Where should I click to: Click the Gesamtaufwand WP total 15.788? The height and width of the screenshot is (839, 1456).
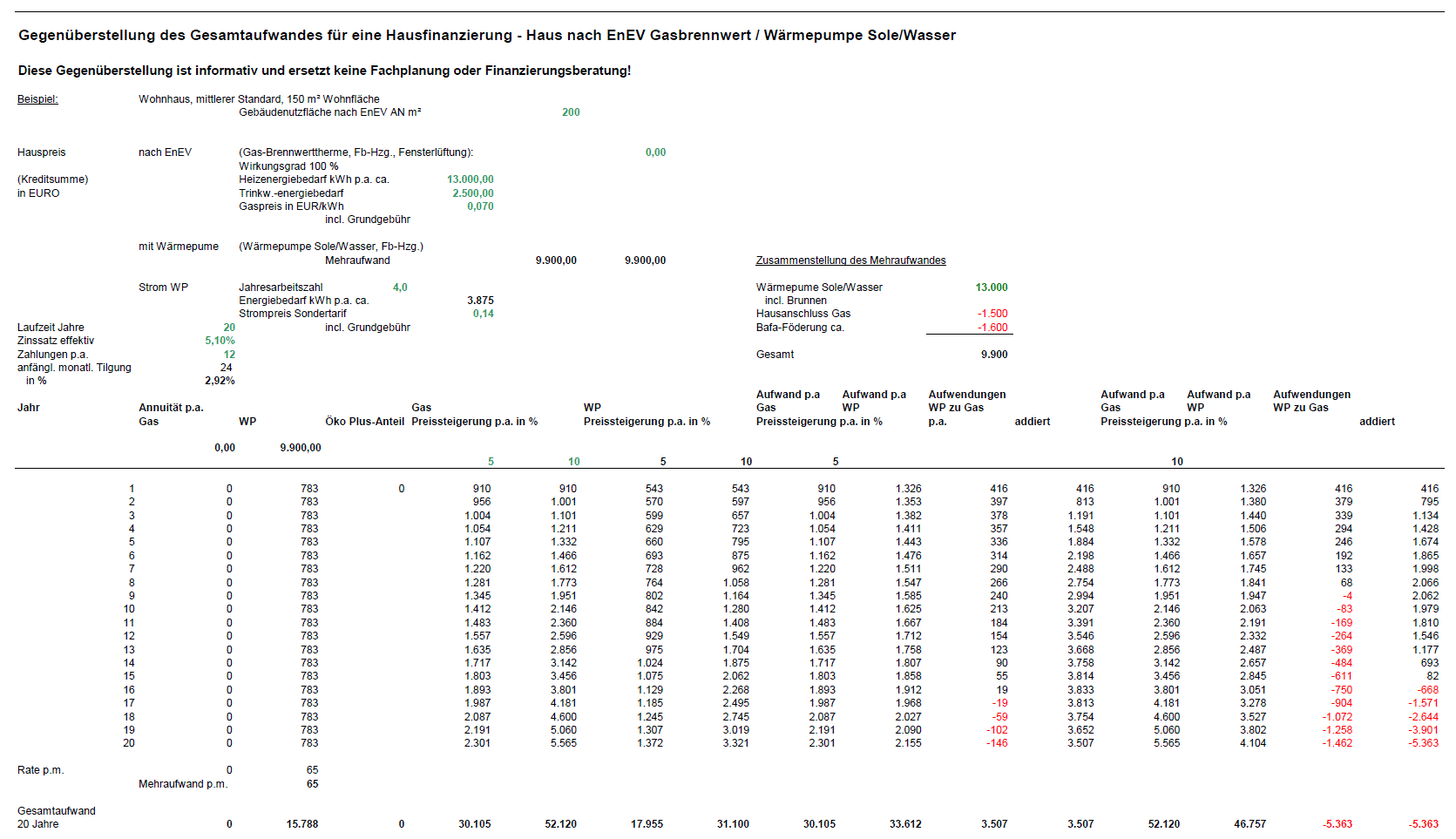pos(304,823)
